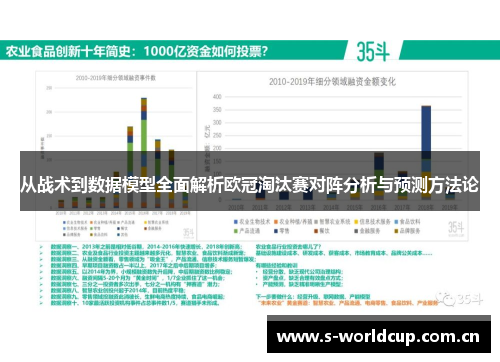
Task: Click the 35斗 logo in the green header
Action: pyautogui.click(x=373, y=52)
